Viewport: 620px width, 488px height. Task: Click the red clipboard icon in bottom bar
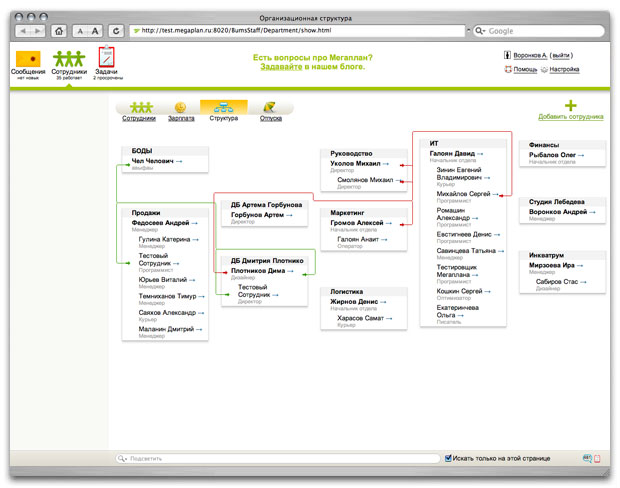597,459
